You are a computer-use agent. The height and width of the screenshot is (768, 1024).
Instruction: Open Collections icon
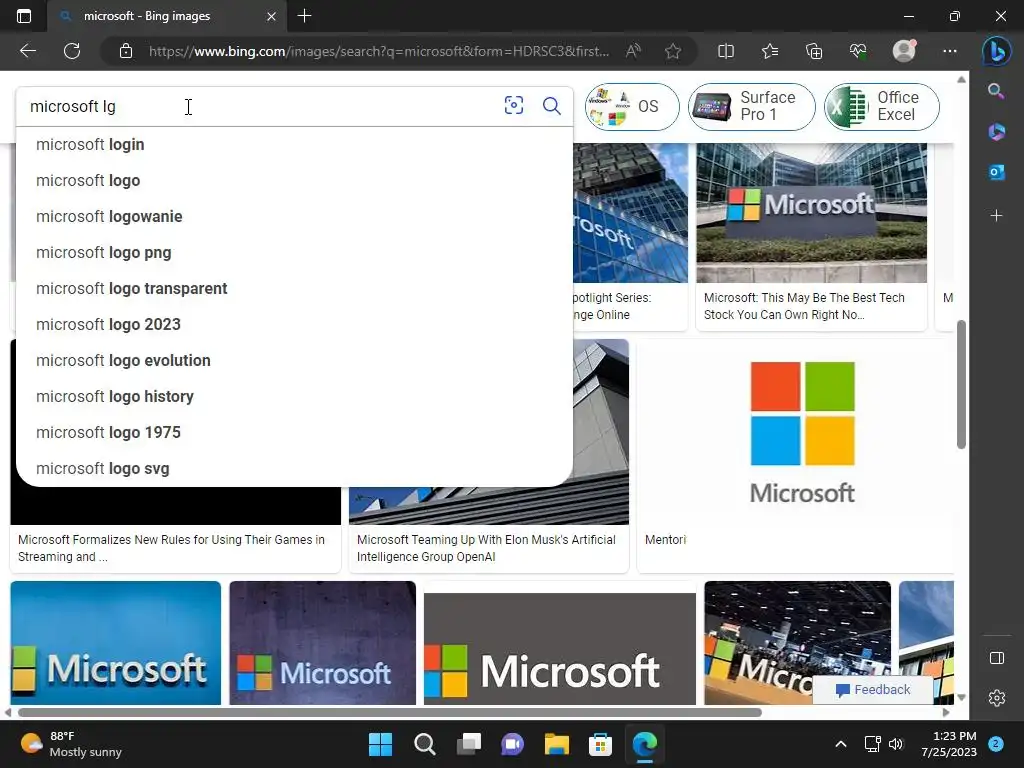coord(814,51)
